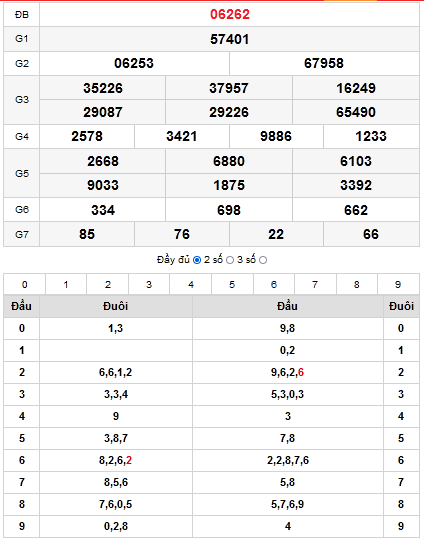Click the G5 number 3392

[x=356, y=185]
